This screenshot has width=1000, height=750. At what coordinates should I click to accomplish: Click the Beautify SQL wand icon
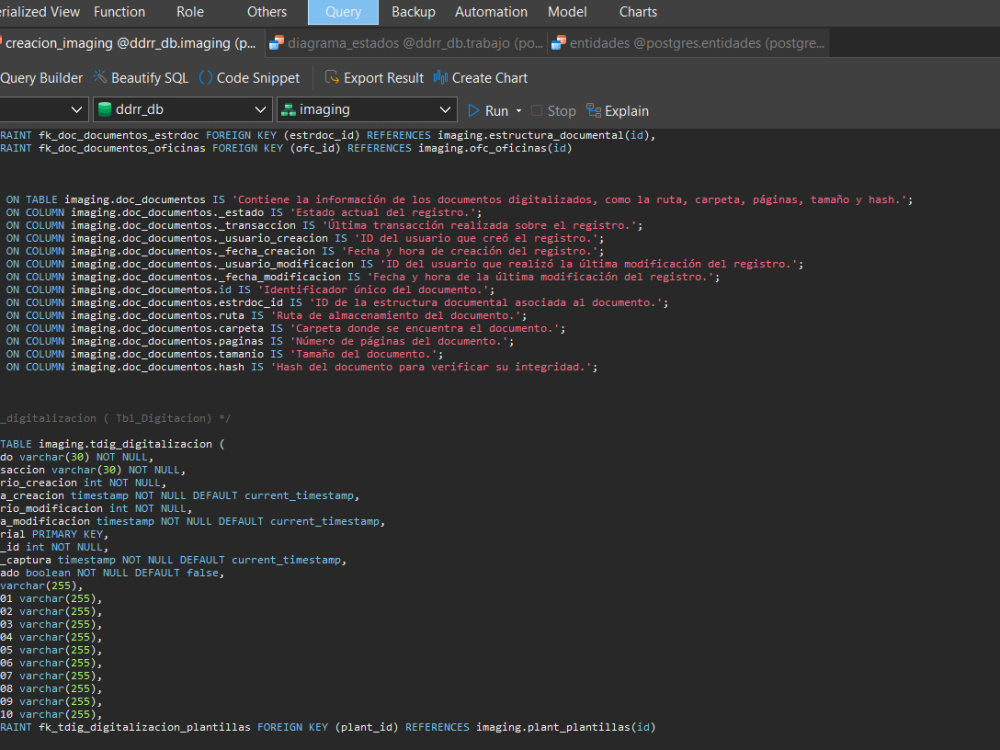pyautogui.click(x=100, y=77)
